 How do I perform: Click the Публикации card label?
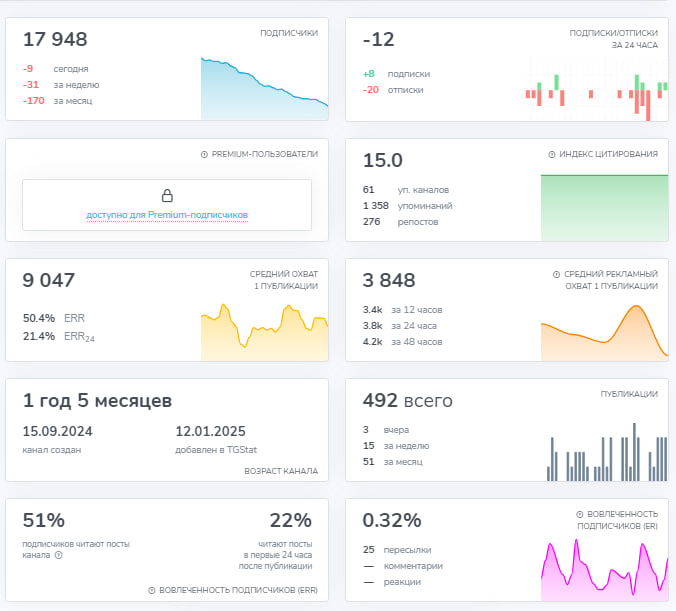tap(629, 394)
